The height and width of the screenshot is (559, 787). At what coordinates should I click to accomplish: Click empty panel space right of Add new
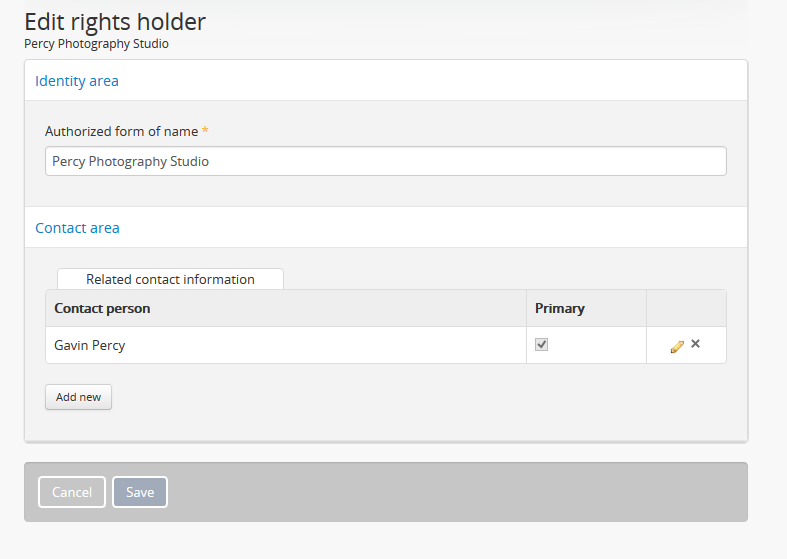click(x=400, y=397)
